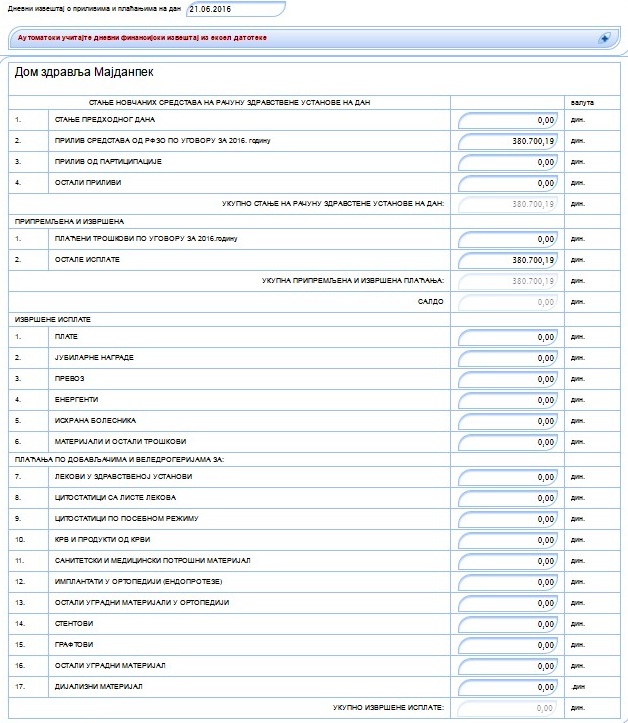Edit amount for СТАЊЕ ПРЕДХОДНОГ ДАНА
This screenshot has width=628, height=723.
[508, 120]
